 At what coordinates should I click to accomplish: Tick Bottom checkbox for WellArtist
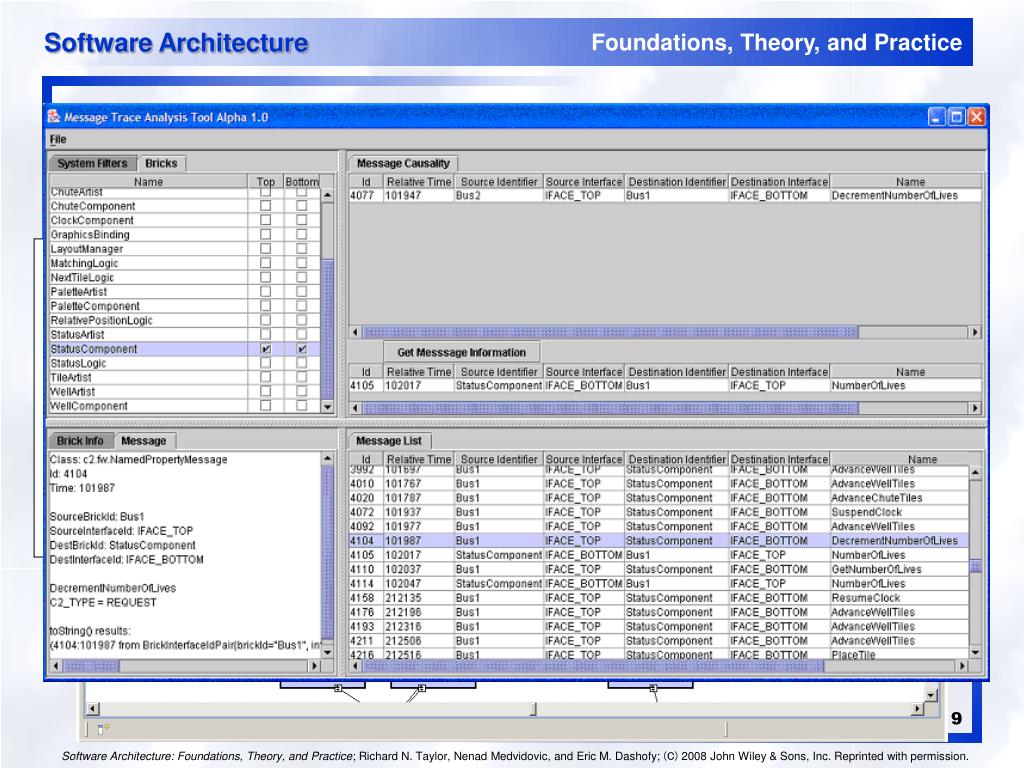(301, 392)
